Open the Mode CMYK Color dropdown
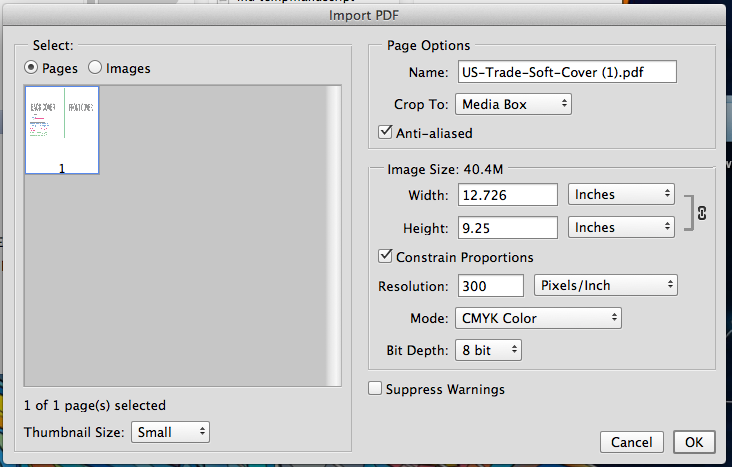This screenshot has width=732, height=467. point(538,318)
